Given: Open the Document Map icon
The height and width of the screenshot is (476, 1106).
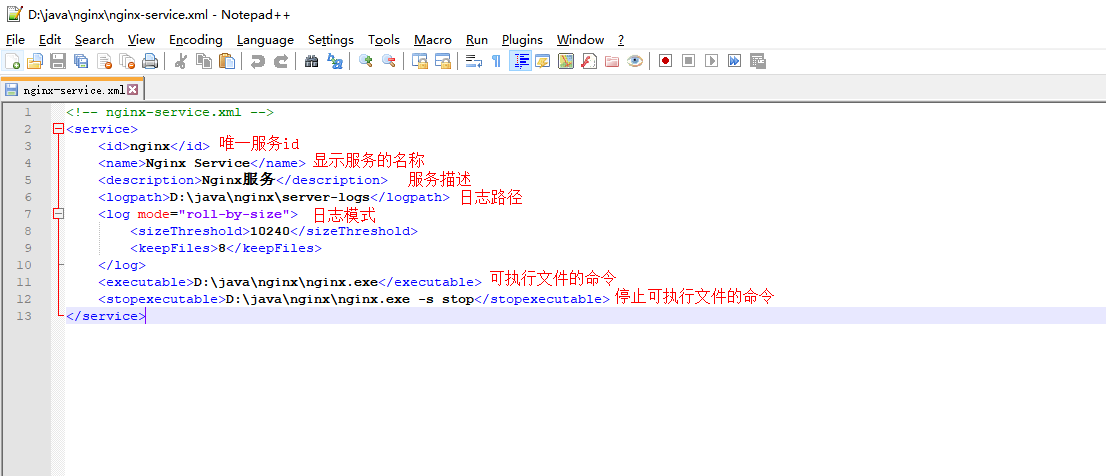Looking at the screenshot, I should click(566, 61).
